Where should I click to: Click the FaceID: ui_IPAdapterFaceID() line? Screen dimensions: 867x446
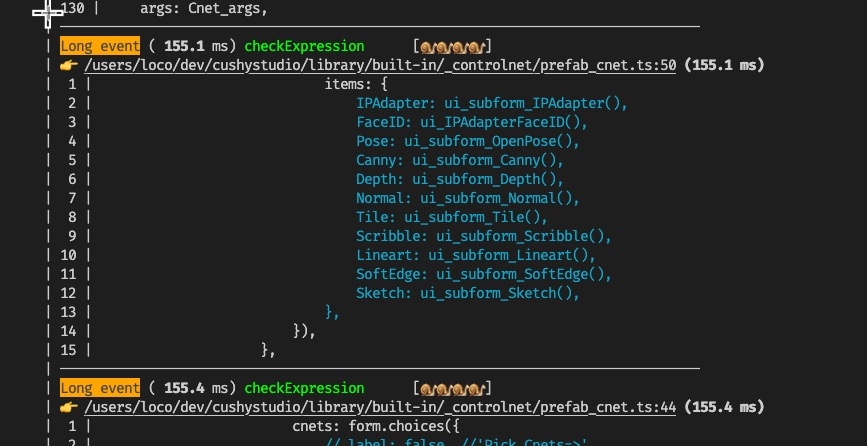tap(471, 122)
